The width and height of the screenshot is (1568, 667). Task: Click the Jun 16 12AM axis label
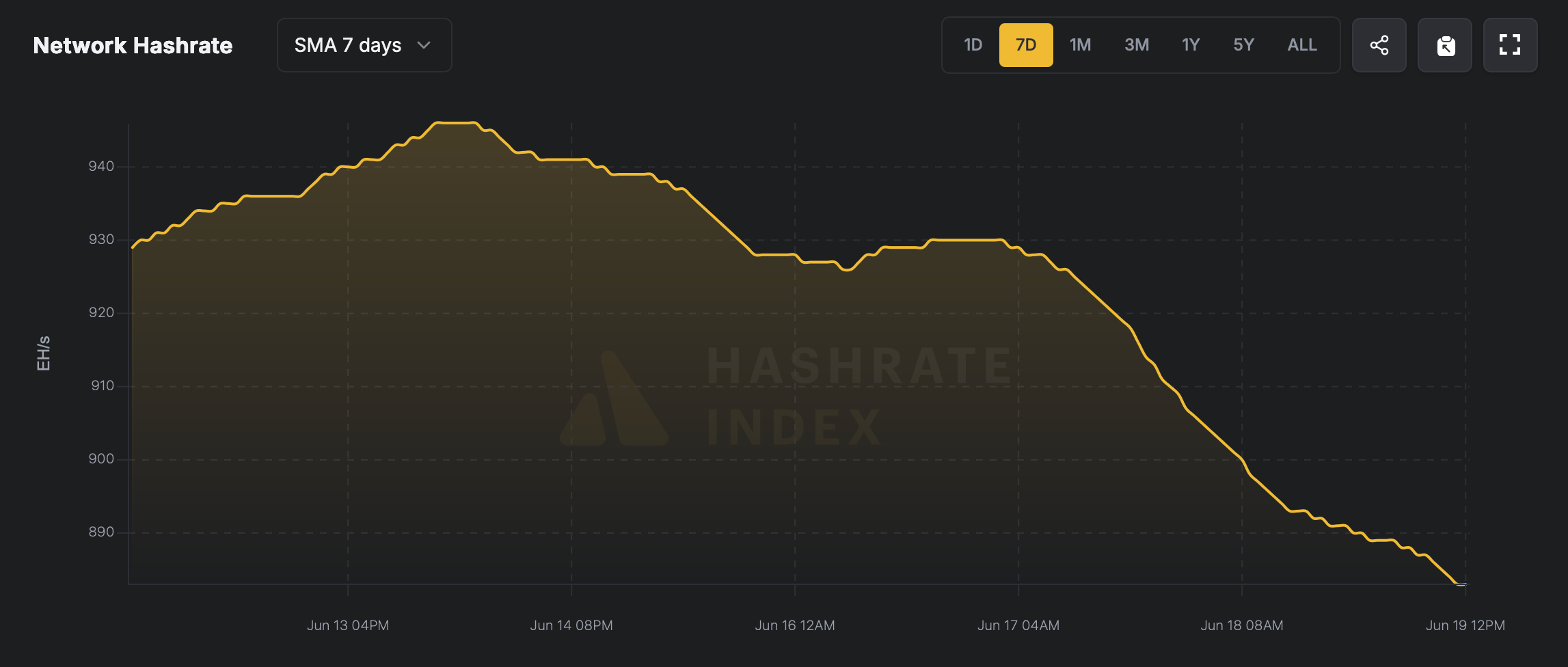tap(795, 625)
